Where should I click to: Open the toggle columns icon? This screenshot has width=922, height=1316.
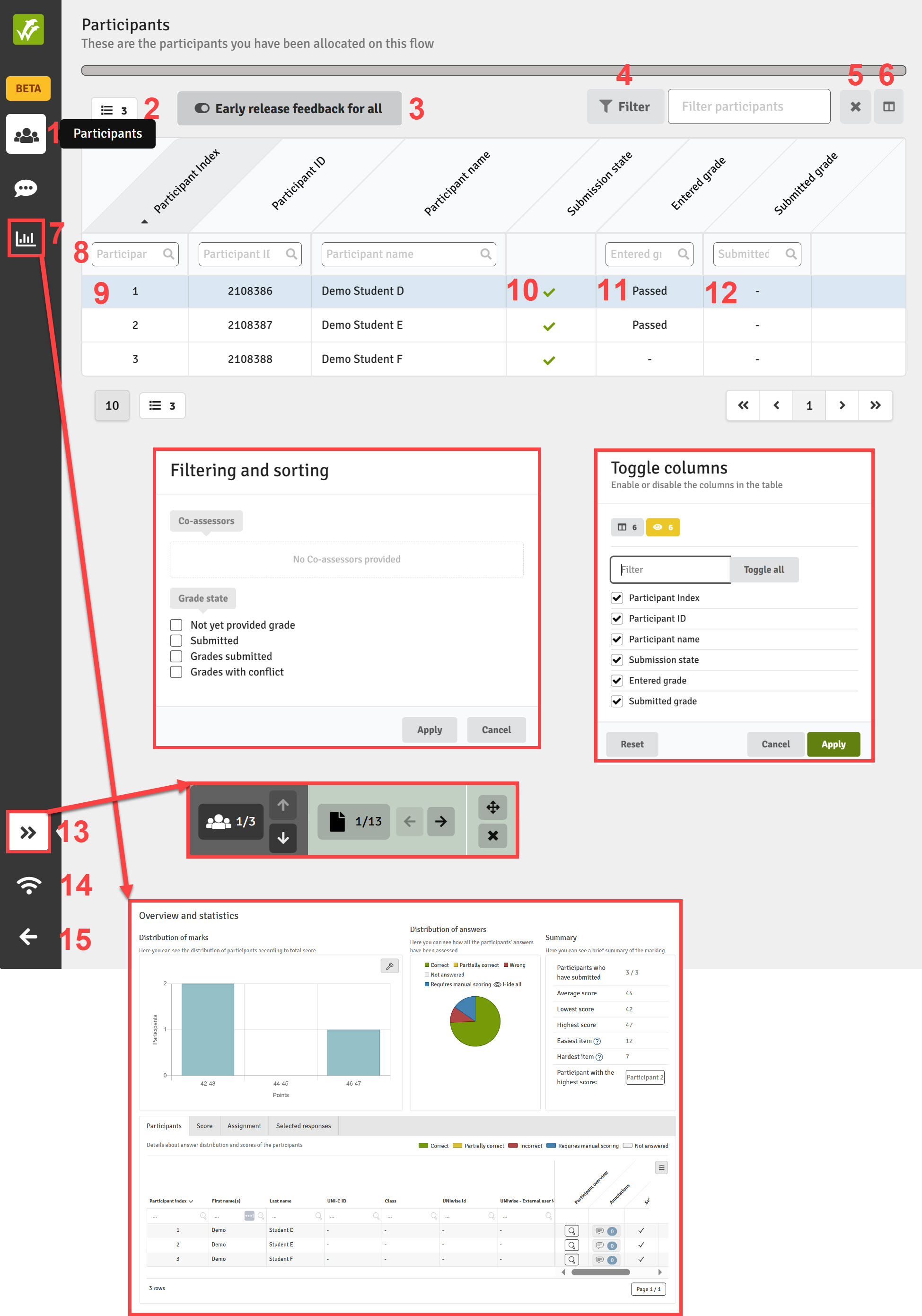(888, 106)
